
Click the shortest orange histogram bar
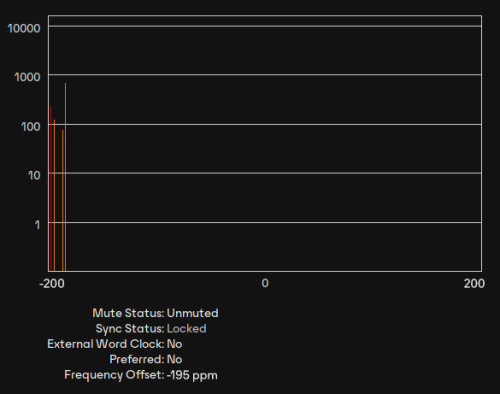pyautogui.click(x=62, y=200)
